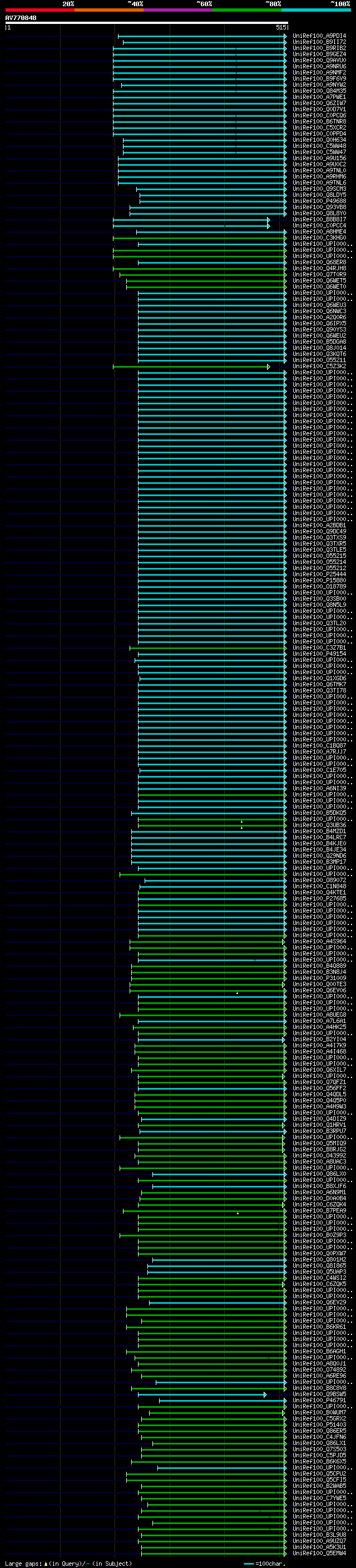Screen dimensions: 356x1568
Task: Select the UniRef100_C0PCQ6 label
Action: click(319, 115)
